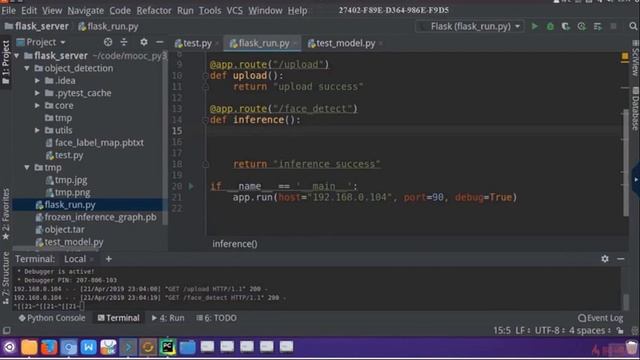
Task: Collapse the flask_server root folder
Action: click(x=17, y=56)
